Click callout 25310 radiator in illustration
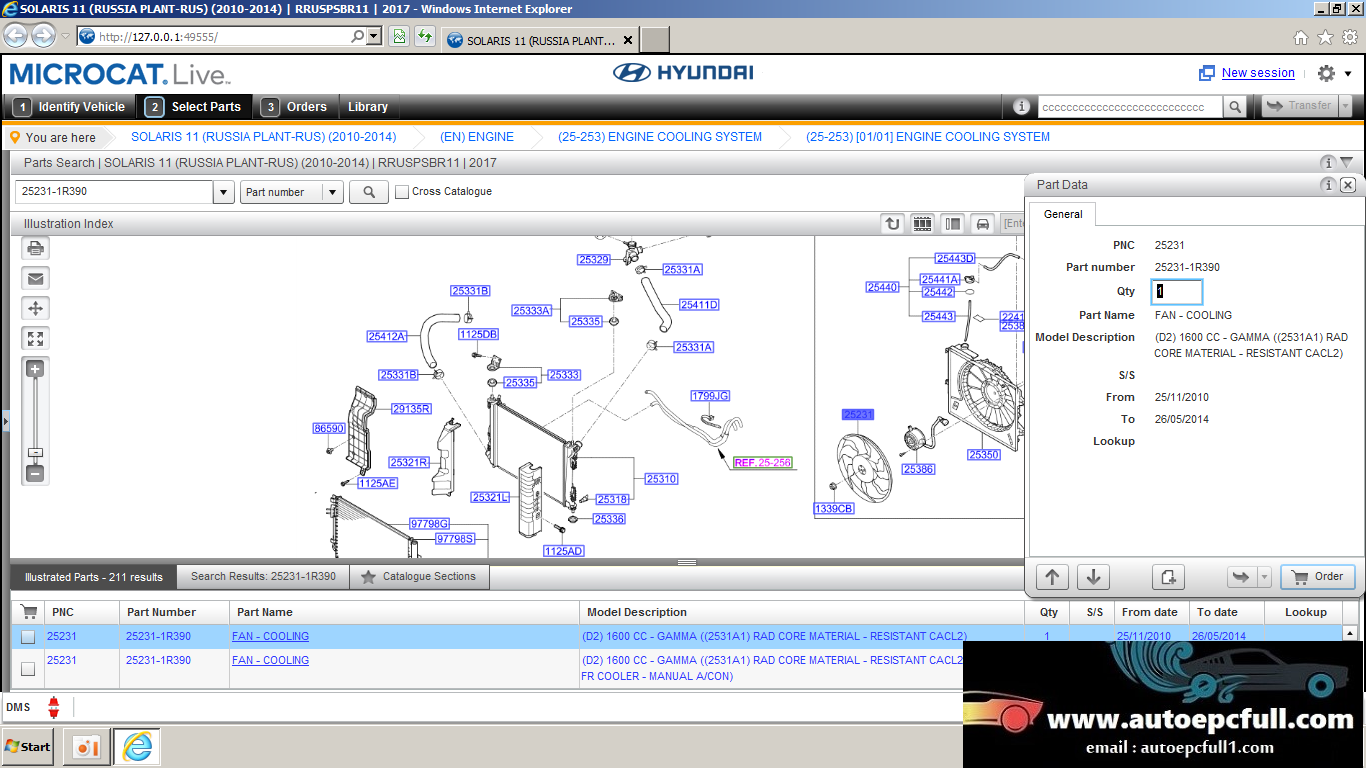 point(662,479)
